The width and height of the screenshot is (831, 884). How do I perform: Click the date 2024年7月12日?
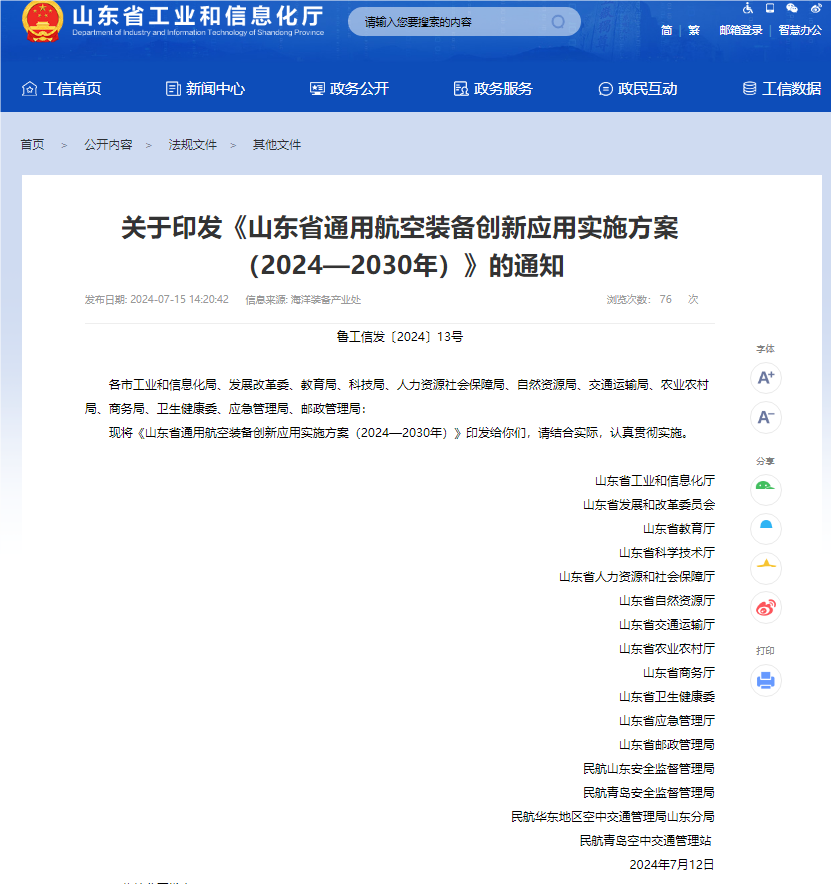pyautogui.click(x=672, y=864)
